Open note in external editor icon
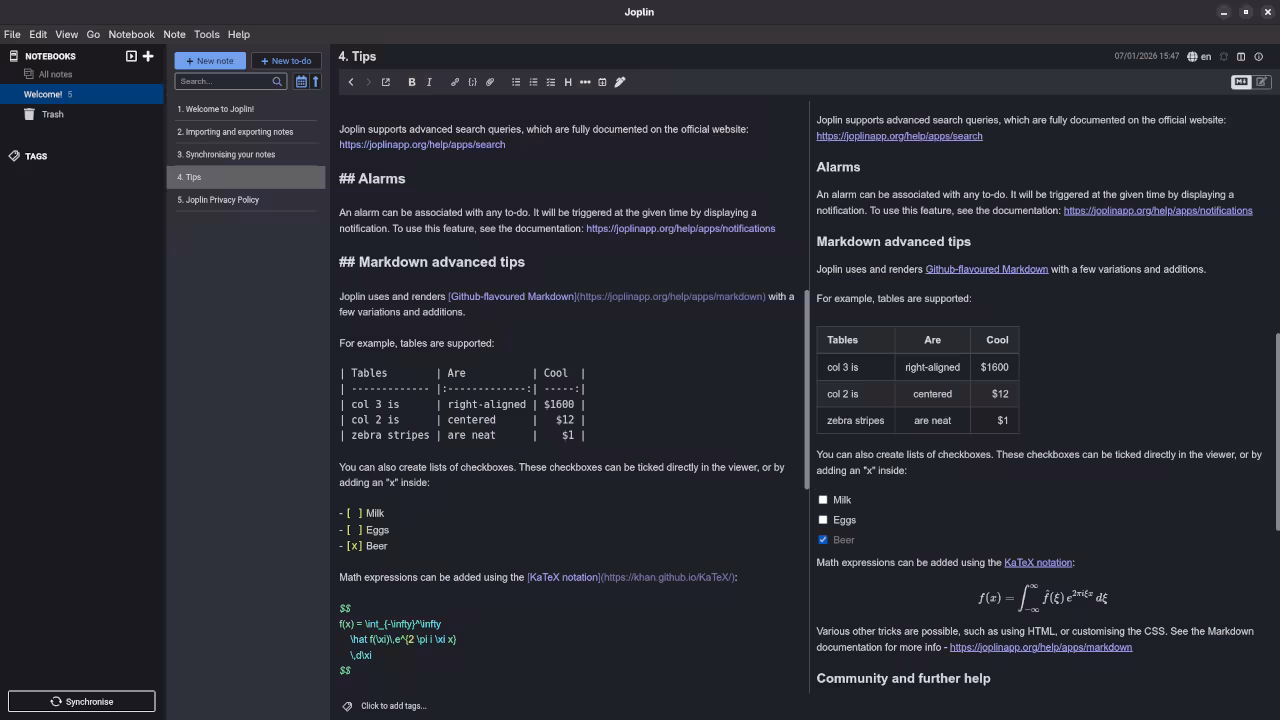The height and width of the screenshot is (720, 1280). [386, 82]
